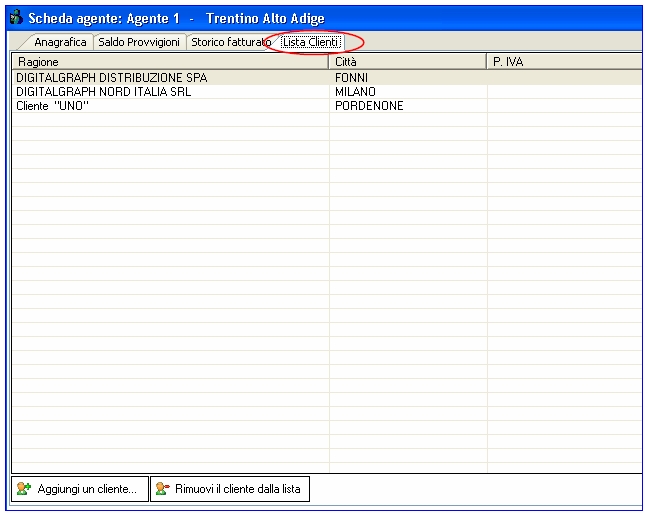The image size is (649, 516).
Task: Sort by the Ragione column header
Action: click(170, 62)
